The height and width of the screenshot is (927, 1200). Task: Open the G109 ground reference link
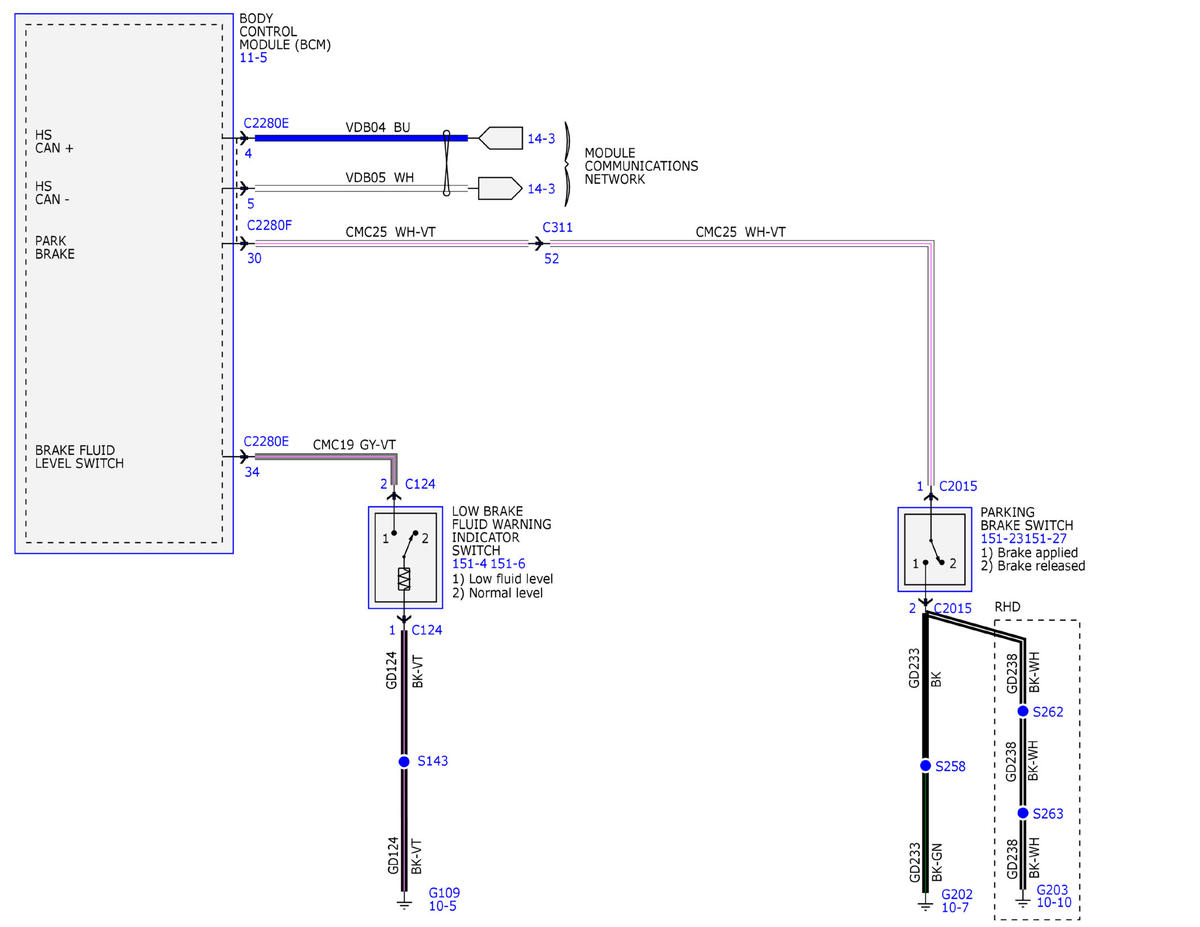pos(444,892)
